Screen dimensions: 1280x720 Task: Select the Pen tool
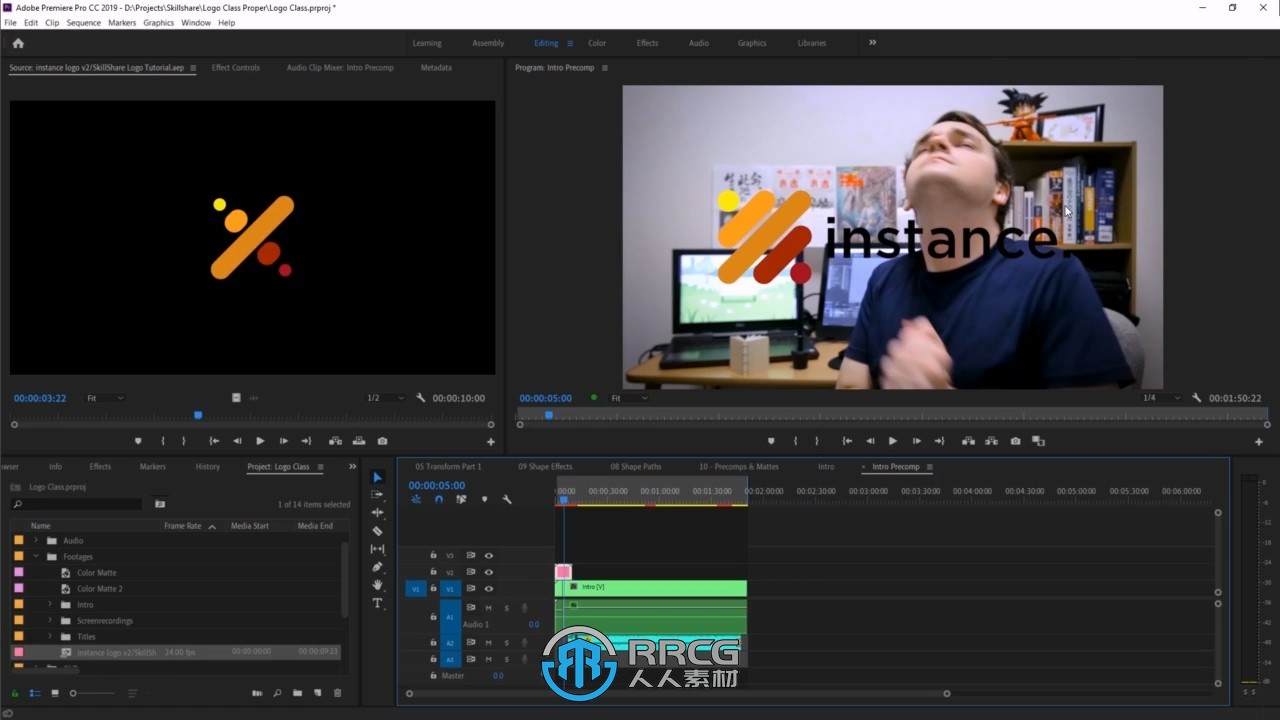pyautogui.click(x=377, y=567)
